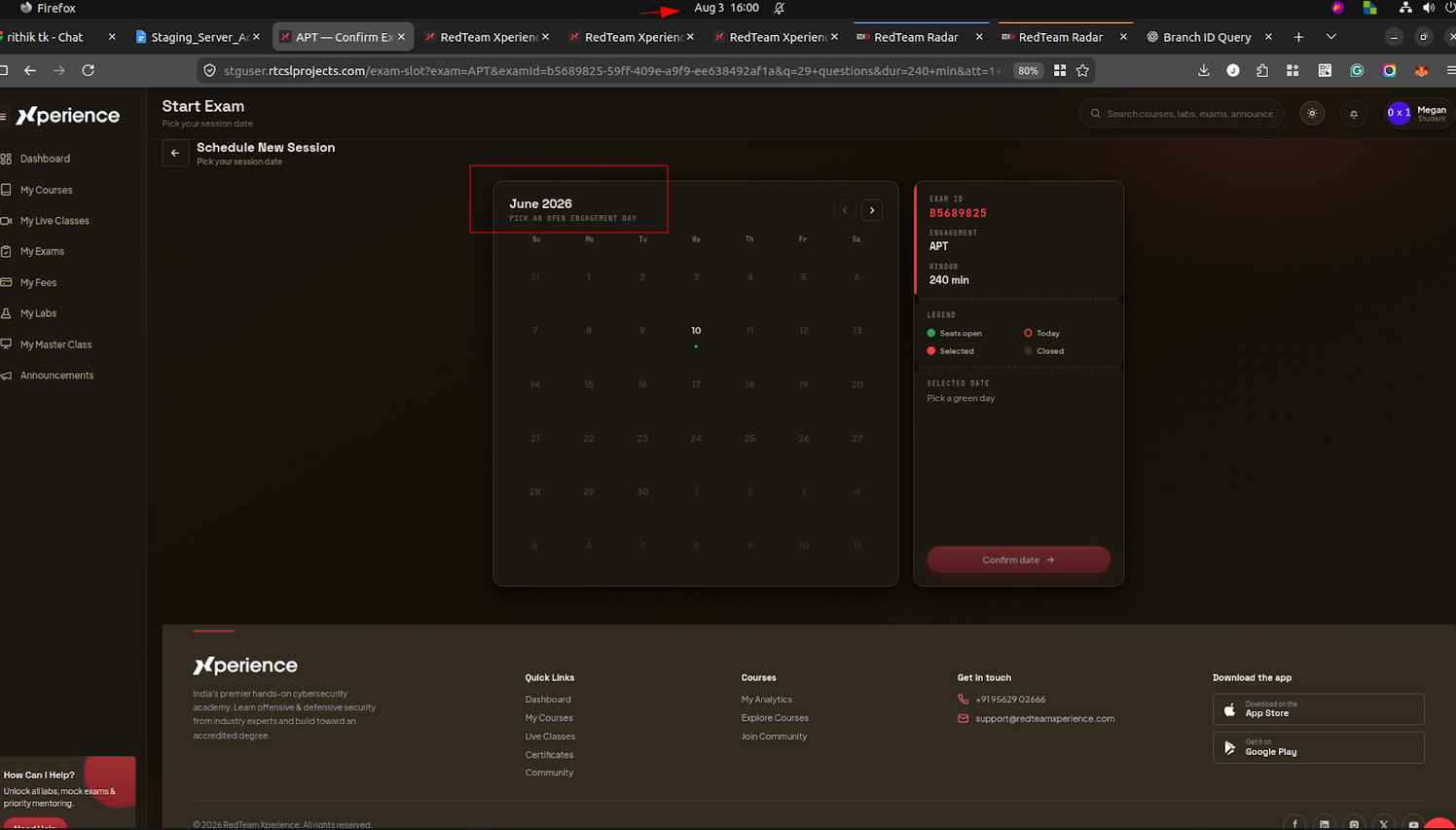Toggle the light/dark theme sun icon
Image resolution: width=1456 pixels, height=830 pixels.
click(1312, 114)
